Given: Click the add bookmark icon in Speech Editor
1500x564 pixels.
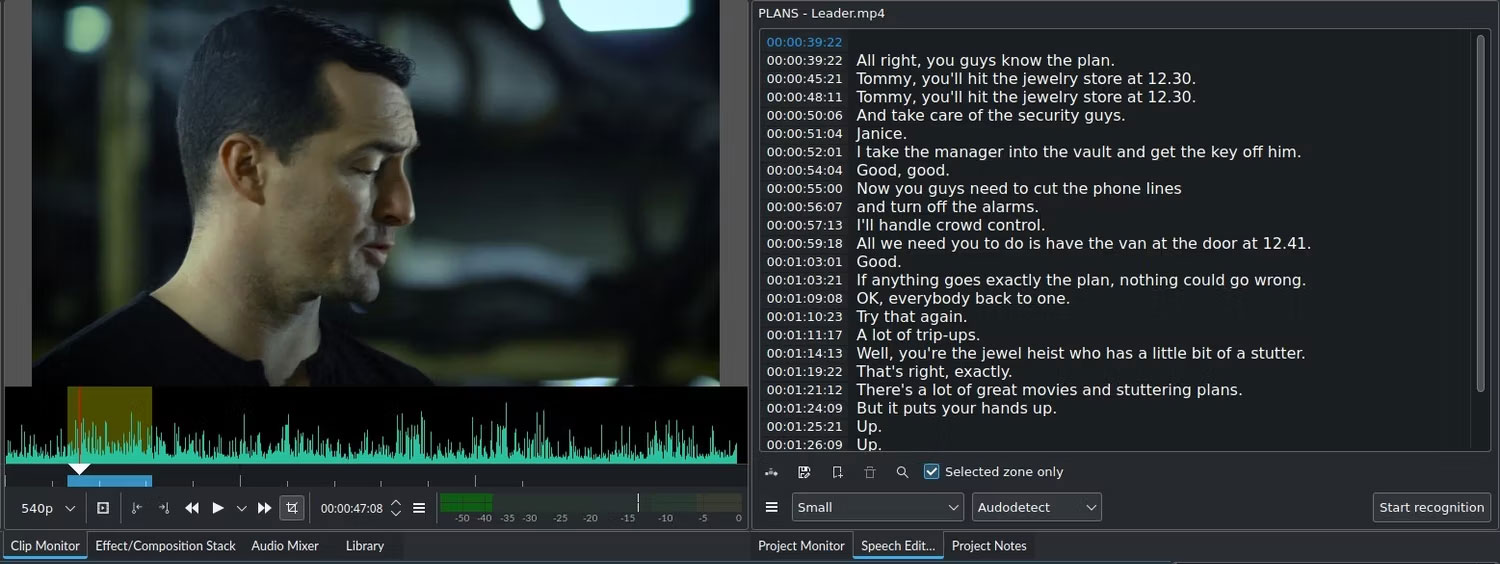Looking at the screenshot, I should tap(837, 472).
